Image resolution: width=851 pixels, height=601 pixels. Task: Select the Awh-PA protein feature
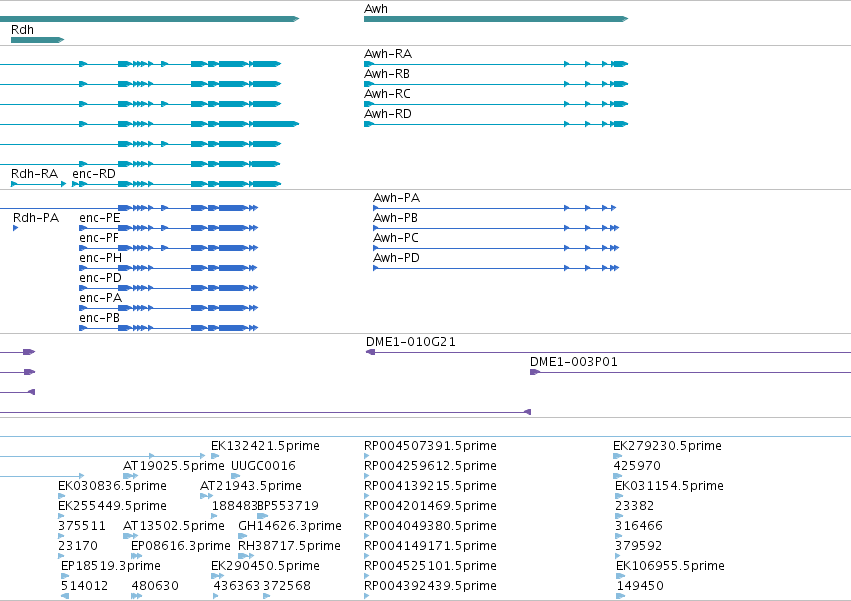494,208
